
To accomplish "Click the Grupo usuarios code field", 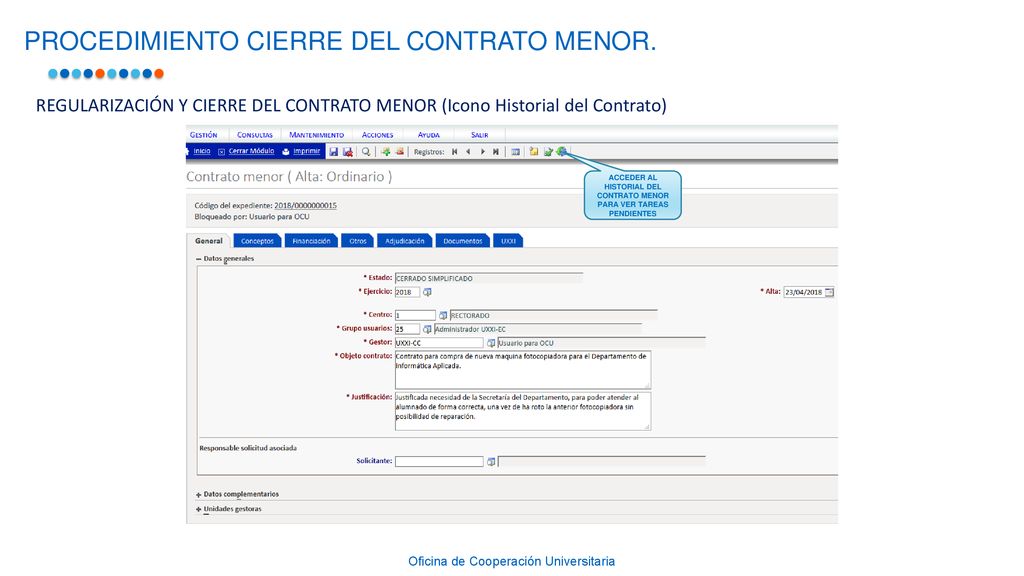I will (x=408, y=329).
